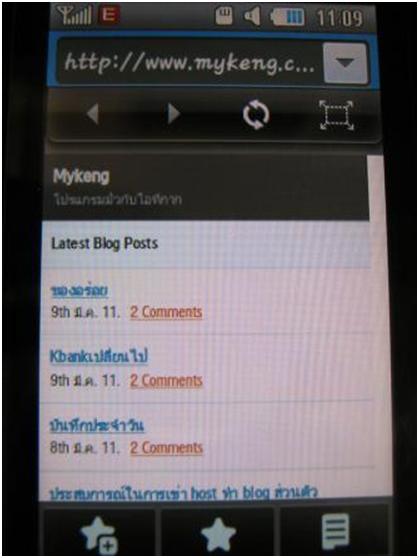Image resolution: width=419 pixels, height=558 pixels.
Task: Tap the Mykeng site title header
Action: click(81, 176)
